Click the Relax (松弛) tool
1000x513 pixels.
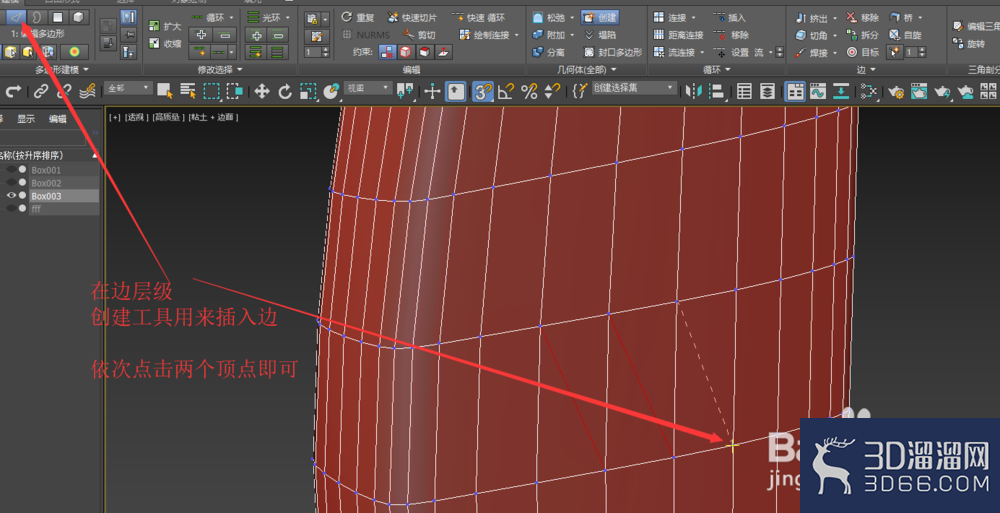pyautogui.click(x=548, y=18)
